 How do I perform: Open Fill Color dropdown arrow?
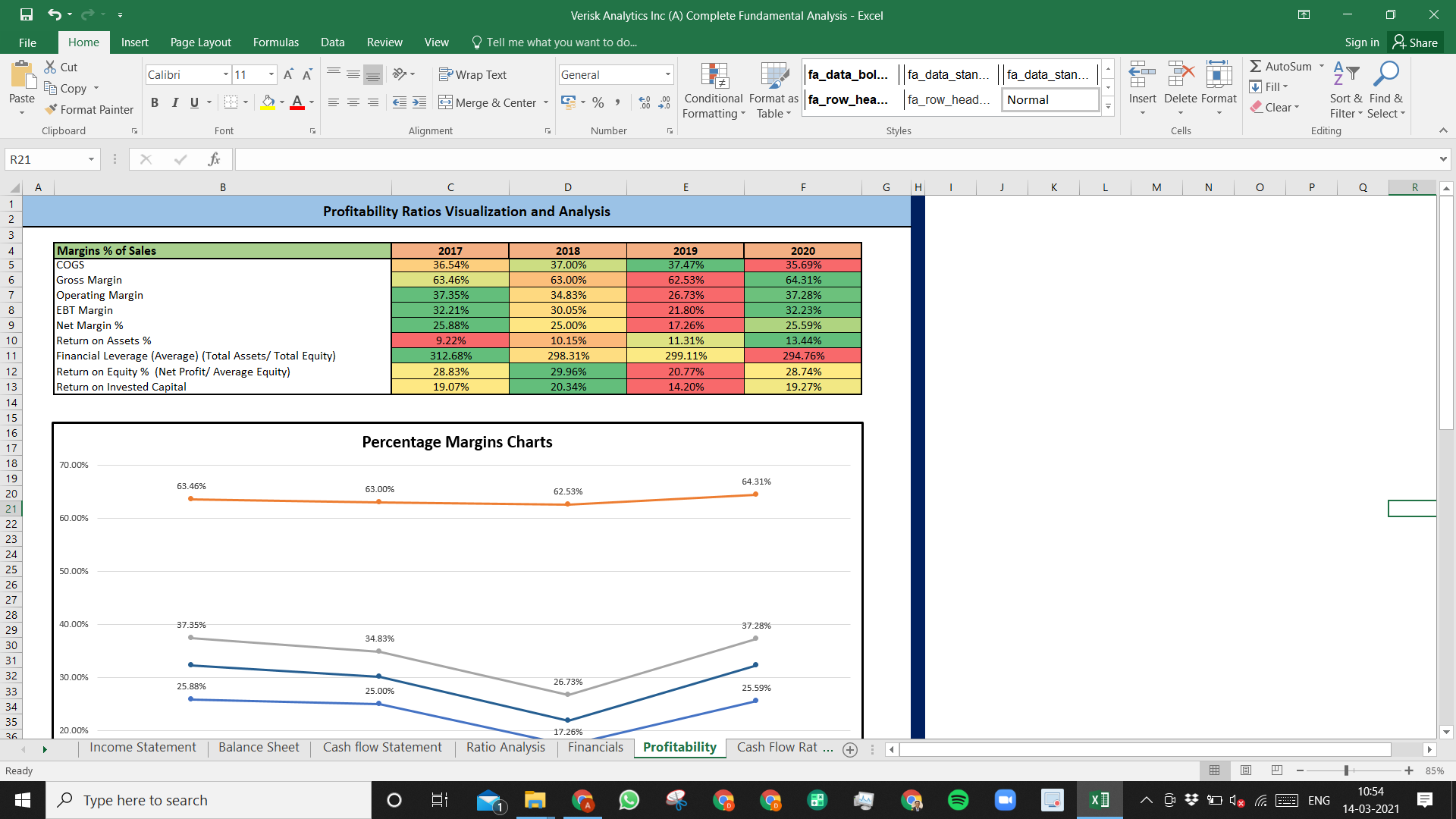coord(282,102)
